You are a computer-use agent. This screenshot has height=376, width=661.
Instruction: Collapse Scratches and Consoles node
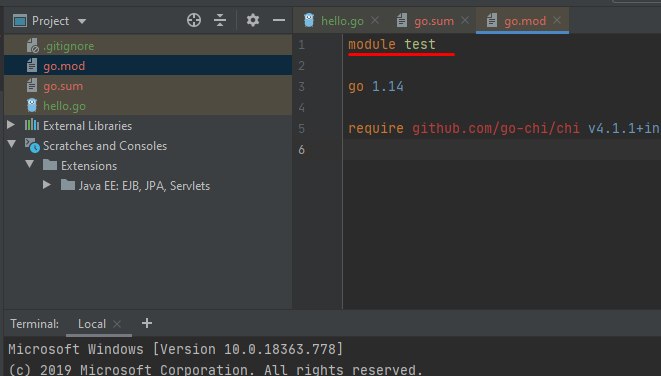pos(12,145)
